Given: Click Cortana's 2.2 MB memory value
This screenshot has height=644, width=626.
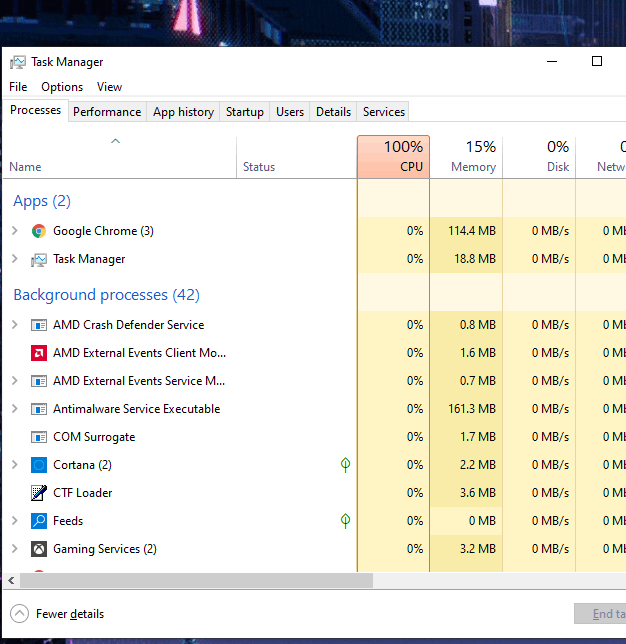Looking at the screenshot, I should tap(478, 465).
